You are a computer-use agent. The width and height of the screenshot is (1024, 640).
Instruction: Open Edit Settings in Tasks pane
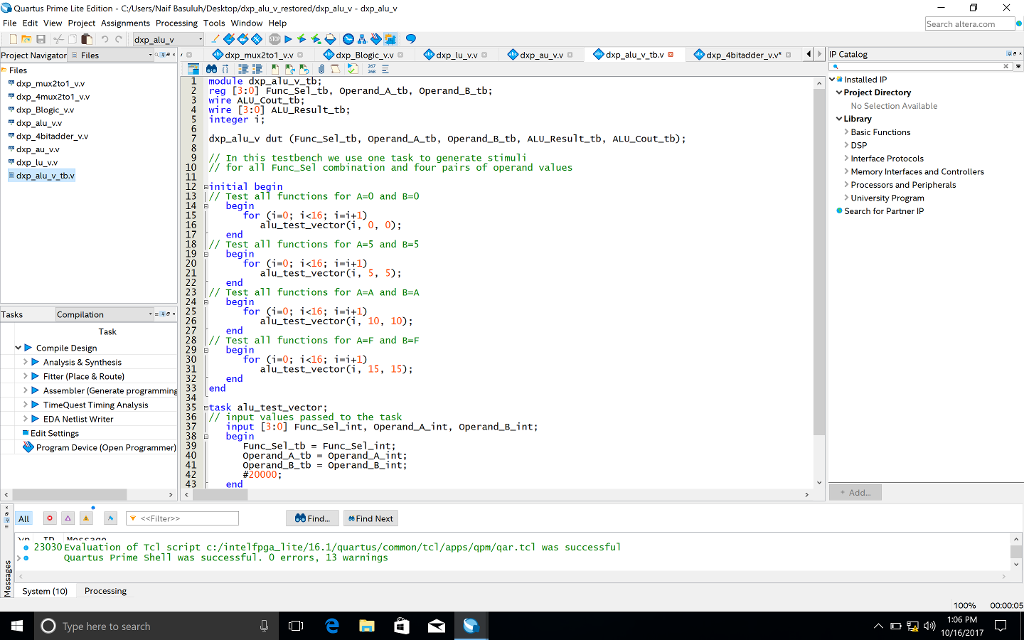tap(54, 434)
